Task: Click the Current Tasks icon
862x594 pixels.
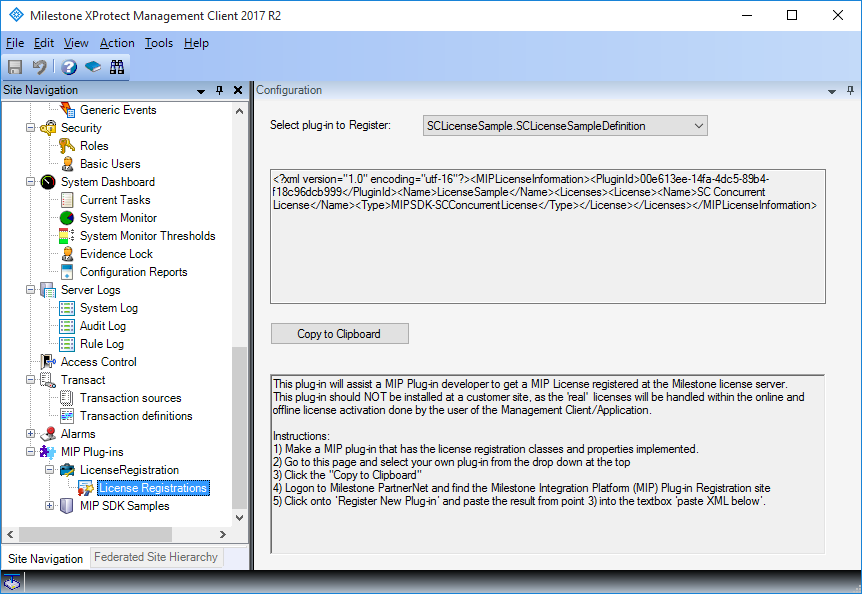Action: (x=67, y=200)
